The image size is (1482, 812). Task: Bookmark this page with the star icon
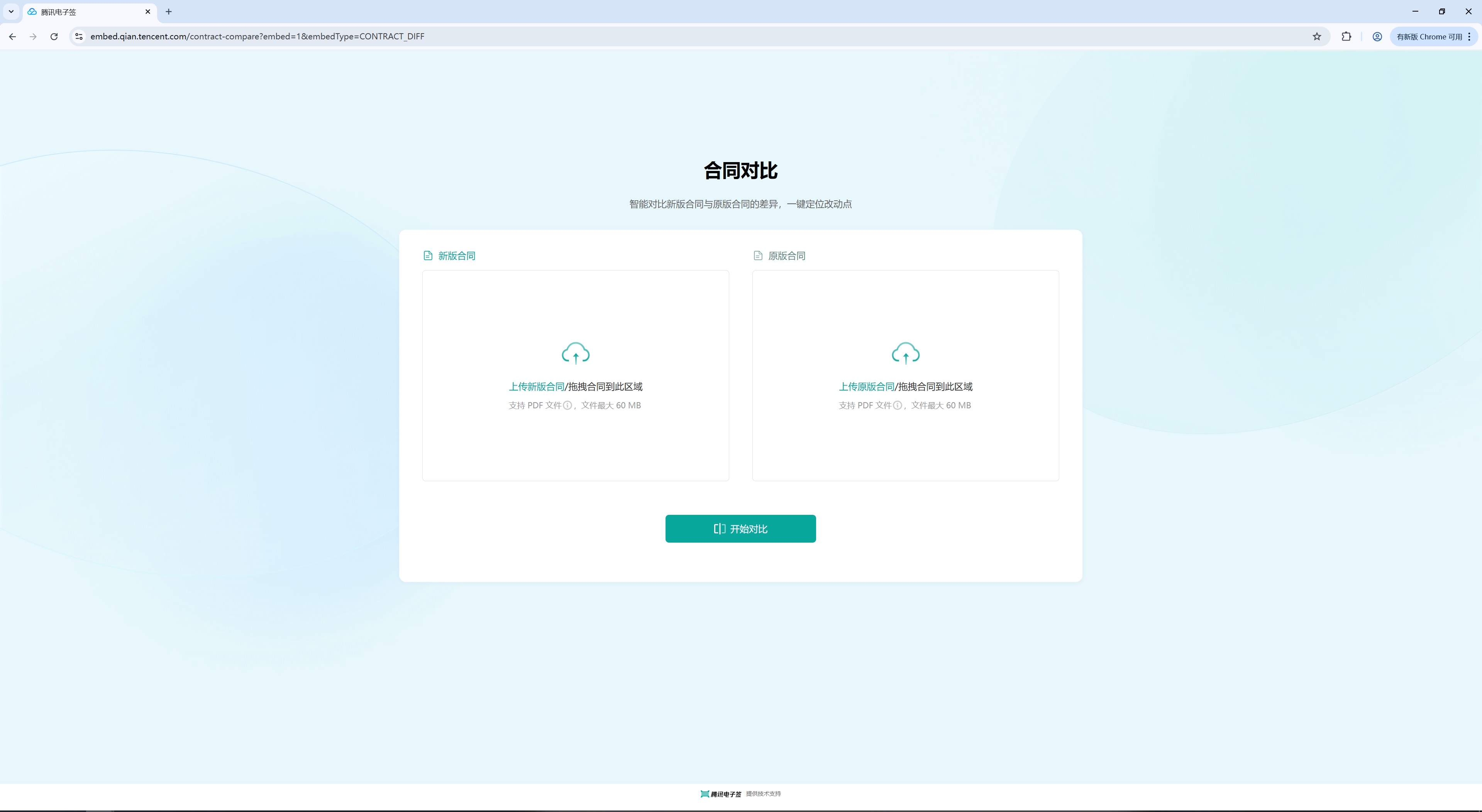[1317, 36]
